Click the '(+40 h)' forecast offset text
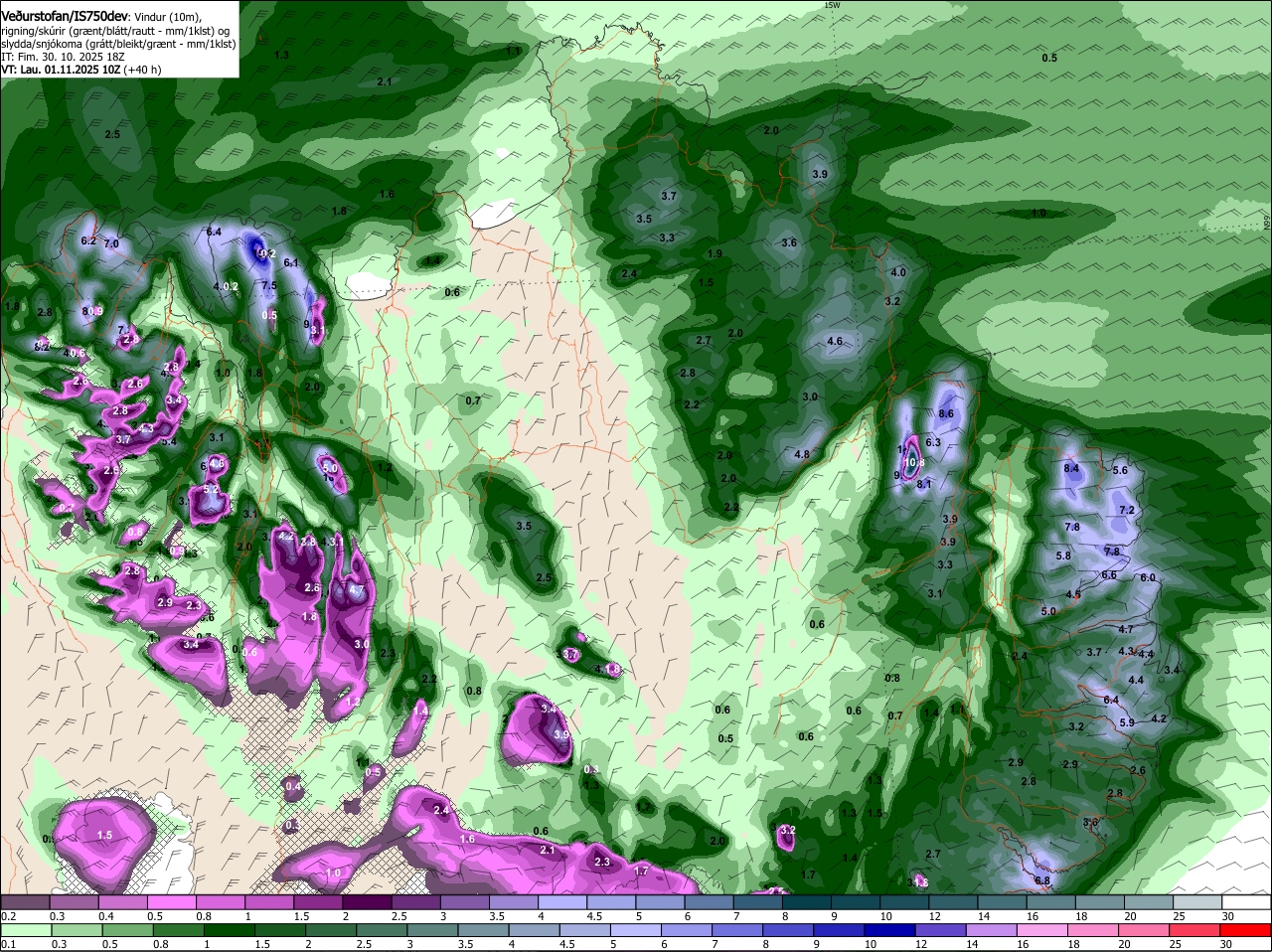The height and width of the screenshot is (952, 1272). click(143, 70)
